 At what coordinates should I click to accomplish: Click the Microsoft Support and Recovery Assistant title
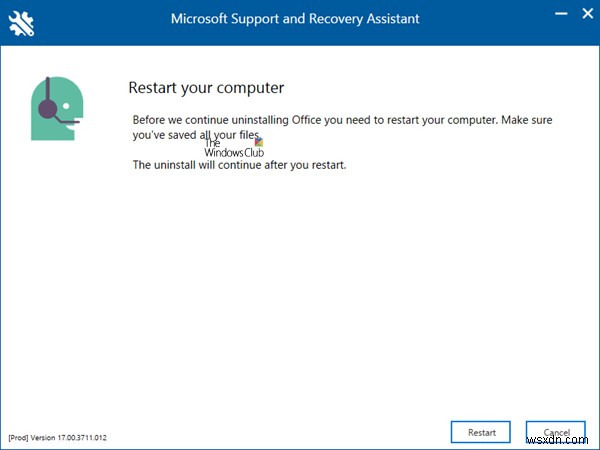[x=295, y=19]
